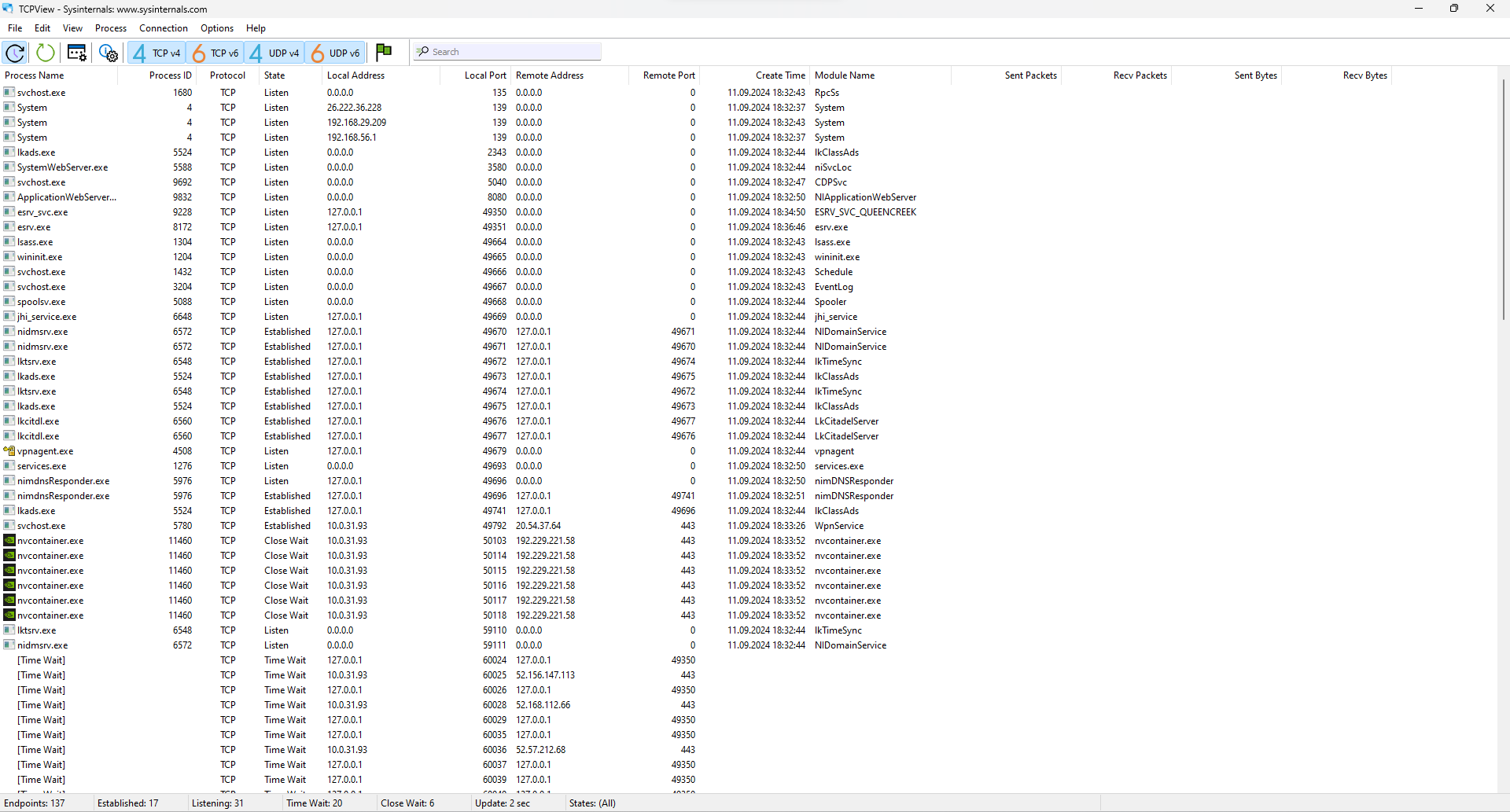Select remote address 20.54.37.64
Viewport: 1510px width, 812px height.
click(x=538, y=526)
